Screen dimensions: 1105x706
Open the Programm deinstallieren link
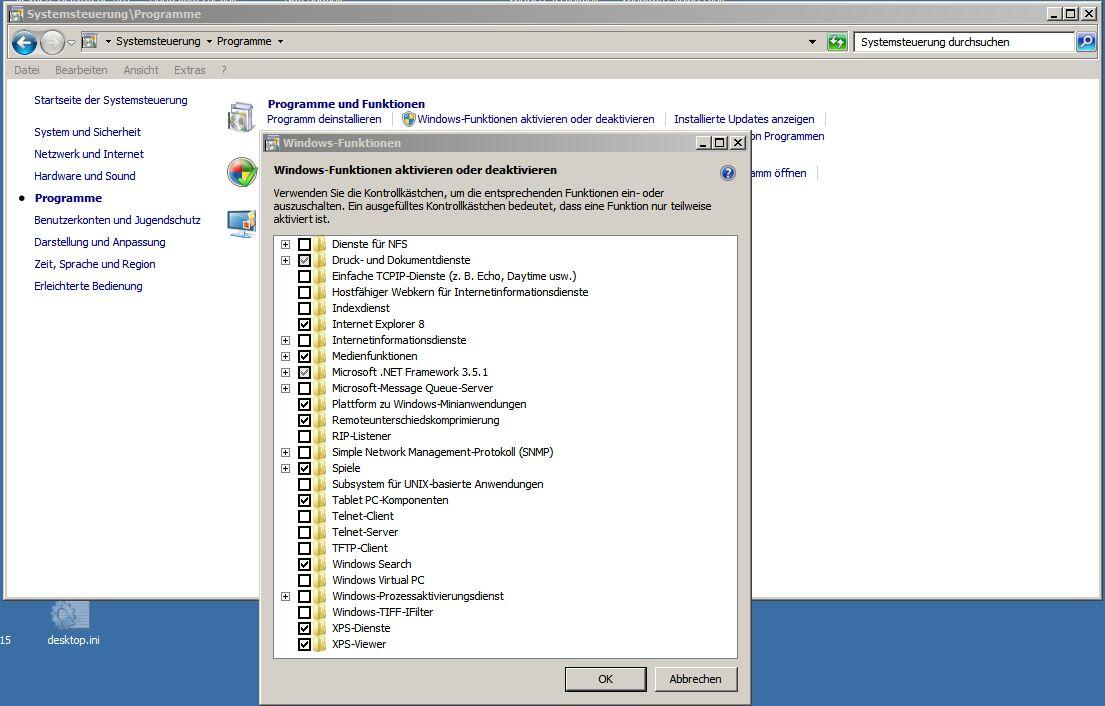pos(324,120)
